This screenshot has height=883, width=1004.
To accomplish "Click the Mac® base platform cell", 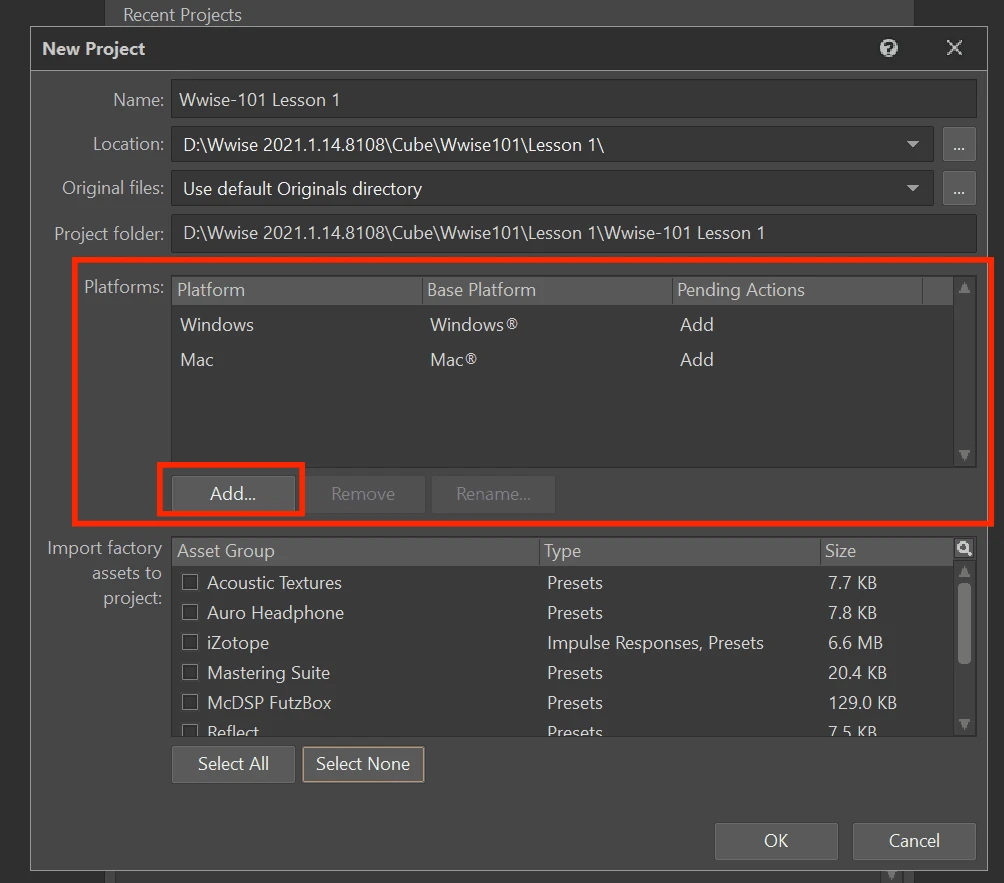I will [453, 359].
